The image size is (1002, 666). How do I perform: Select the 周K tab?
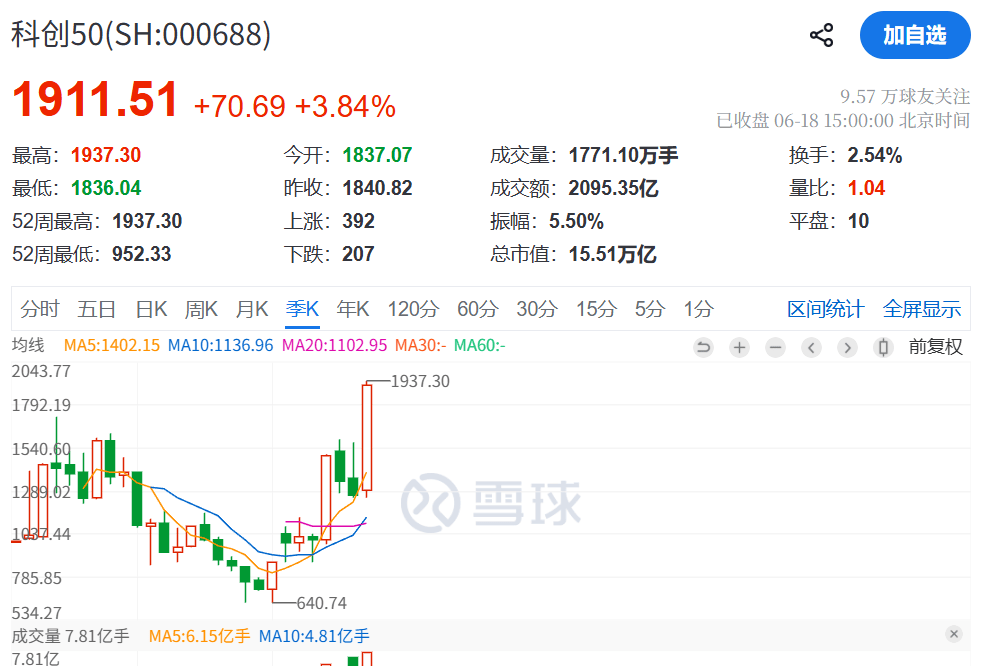coord(201,309)
